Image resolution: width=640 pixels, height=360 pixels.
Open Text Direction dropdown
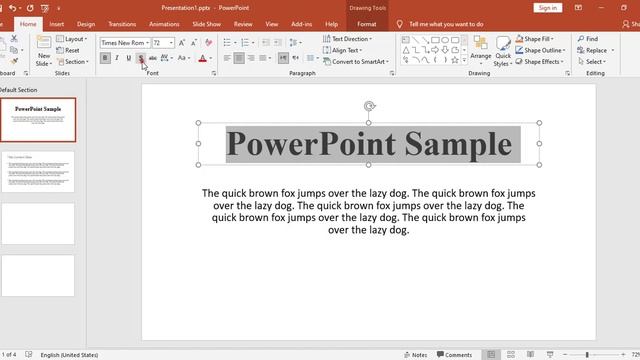click(347, 39)
